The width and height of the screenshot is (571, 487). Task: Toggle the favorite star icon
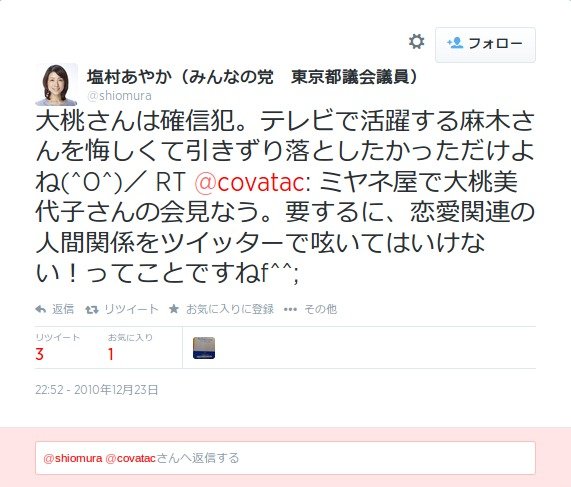coord(174,309)
